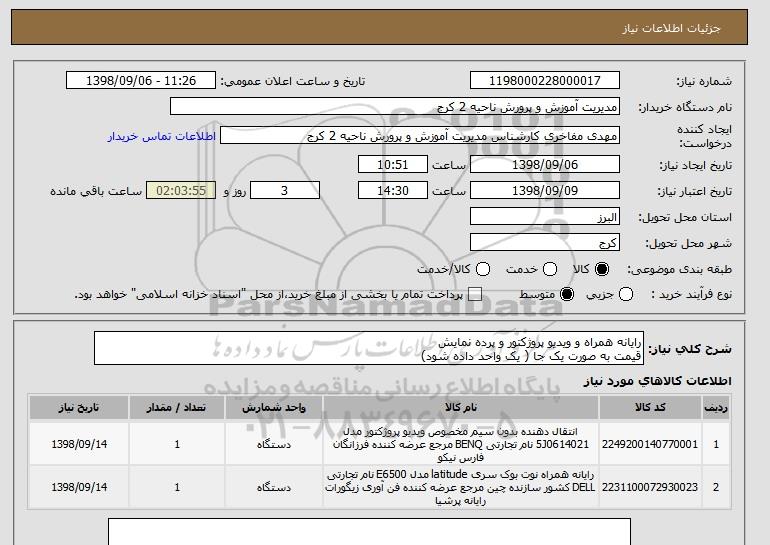This screenshot has width=770, height=545.
Task: Click the remaining days field showing 3
Action: [285, 191]
